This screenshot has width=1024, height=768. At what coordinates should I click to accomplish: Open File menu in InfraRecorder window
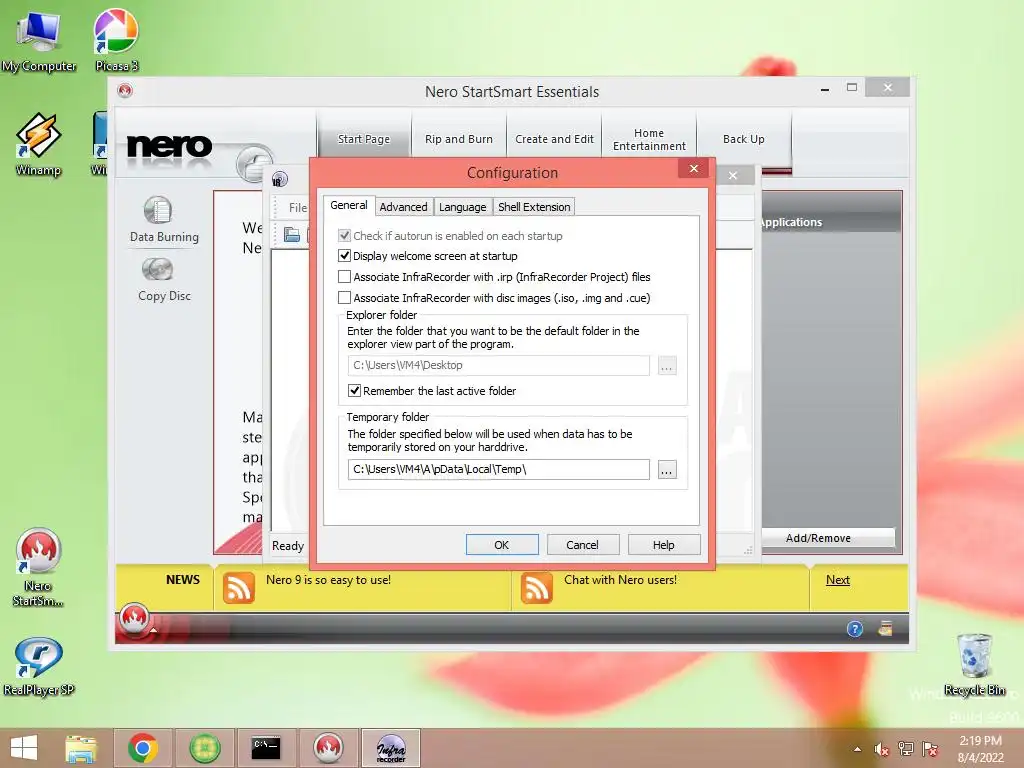click(297, 207)
